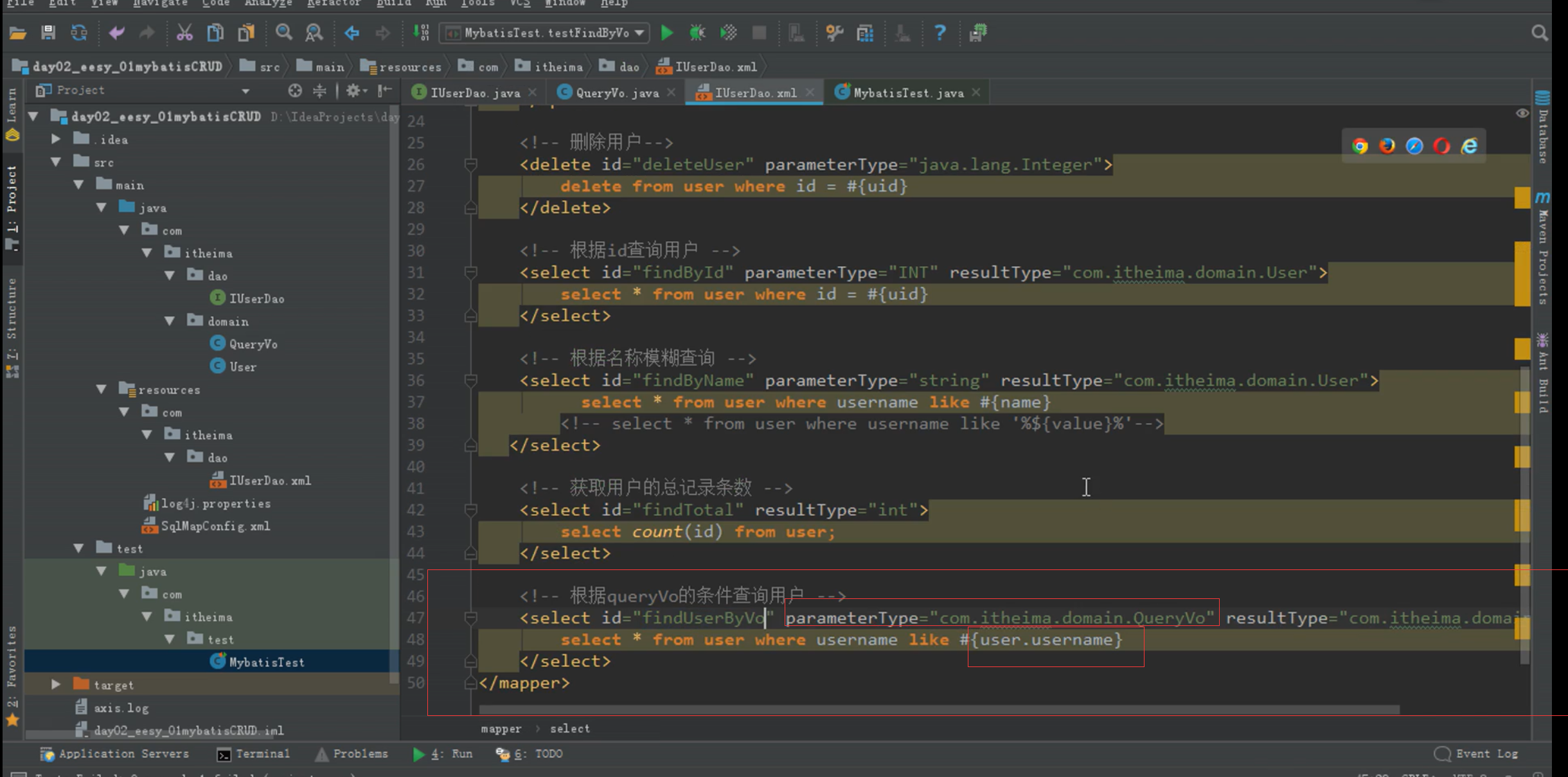1568x777 pixels.
Task: Click the Help question mark icon
Action: pyautogui.click(x=940, y=33)
